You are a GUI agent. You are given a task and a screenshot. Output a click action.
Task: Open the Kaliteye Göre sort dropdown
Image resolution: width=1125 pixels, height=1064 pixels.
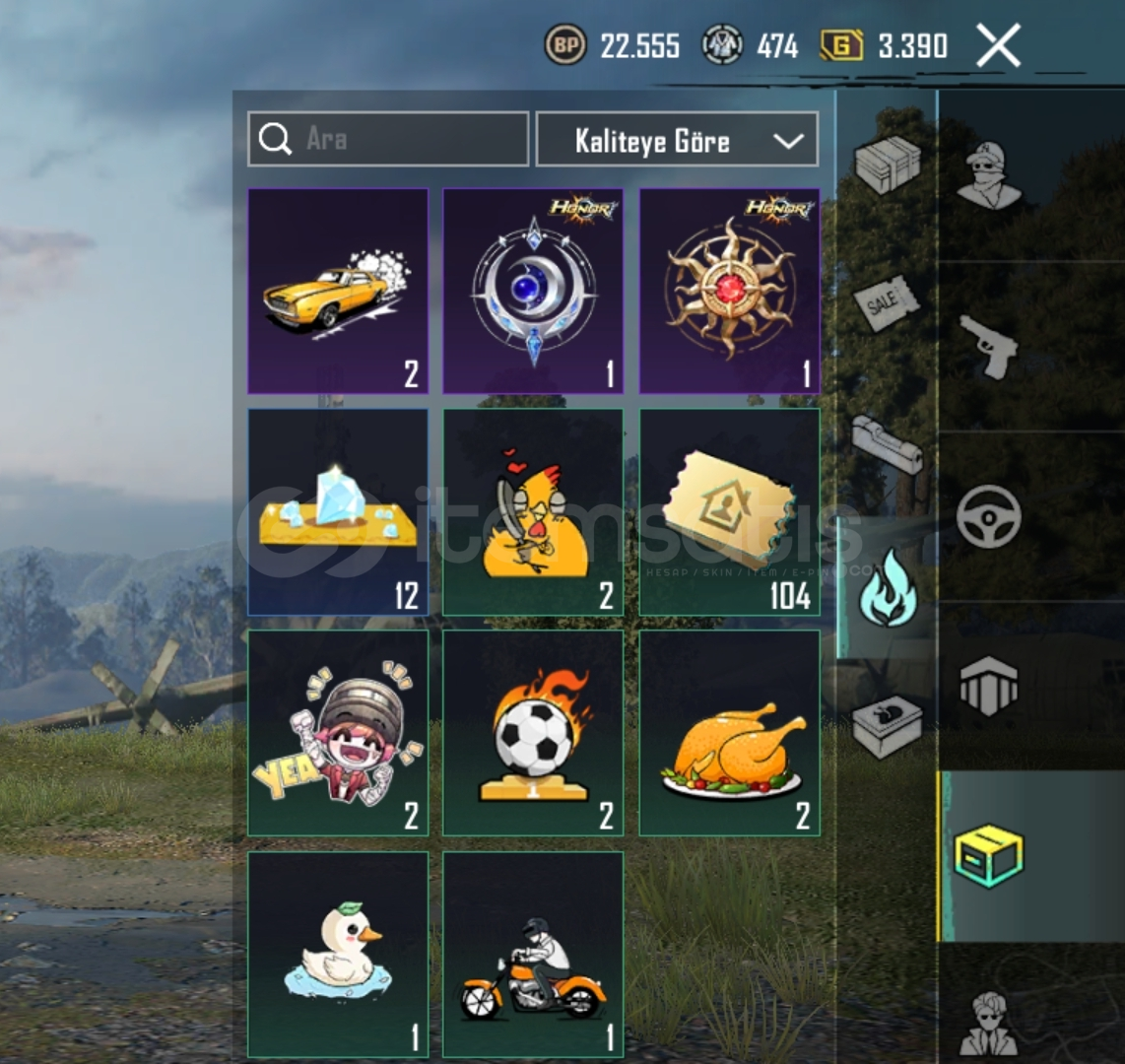coord(677,139)
